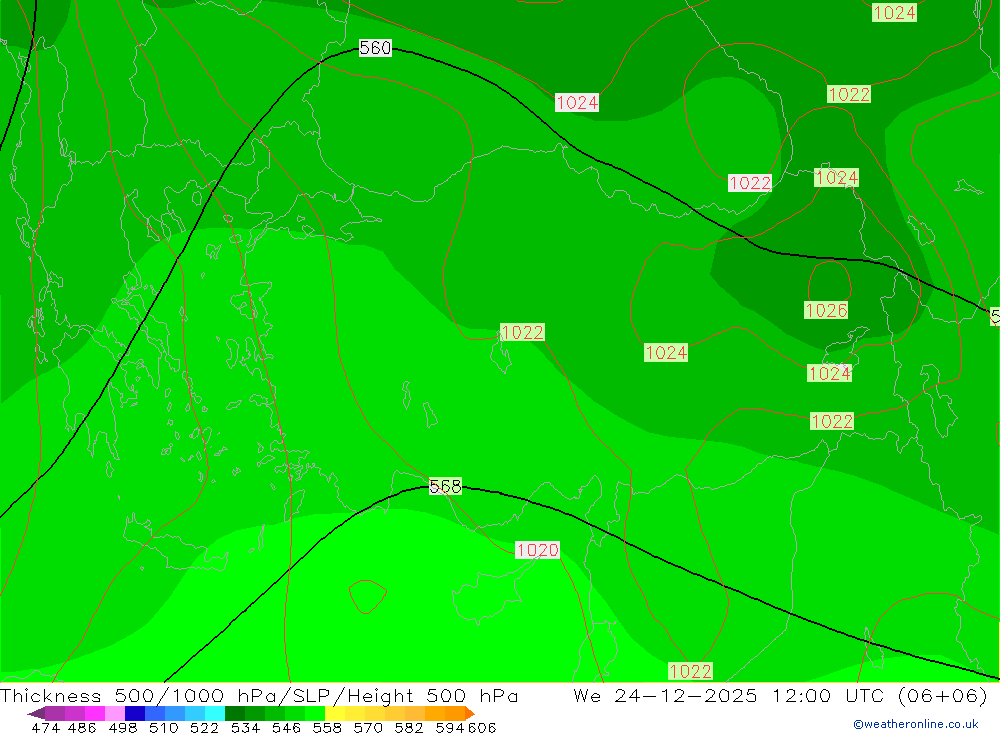Pick the brightest green legend swatch
Image resolution: width=1000 pixels, height=733 pixels.
[314, 713]
